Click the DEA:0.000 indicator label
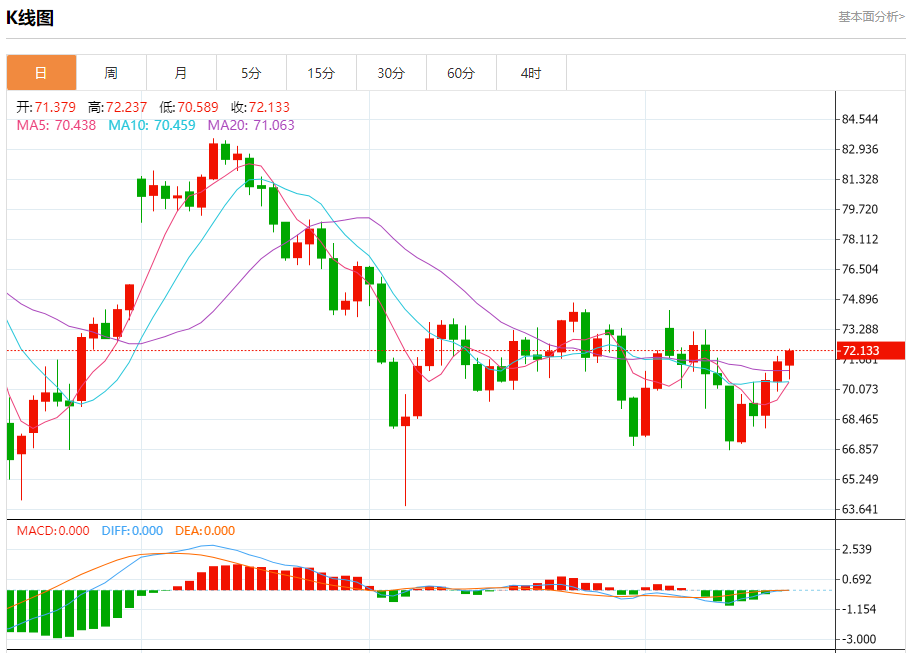914x653 pixels. 205,531
